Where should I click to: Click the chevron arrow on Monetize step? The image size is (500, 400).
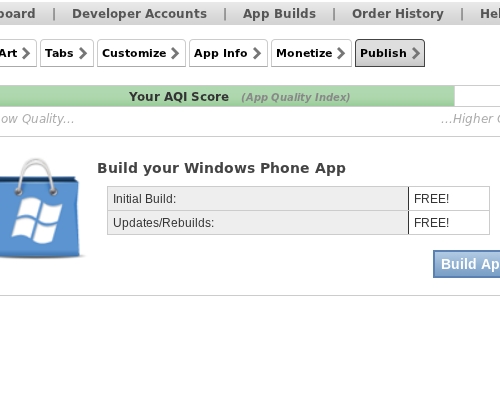tap(341, 53)
